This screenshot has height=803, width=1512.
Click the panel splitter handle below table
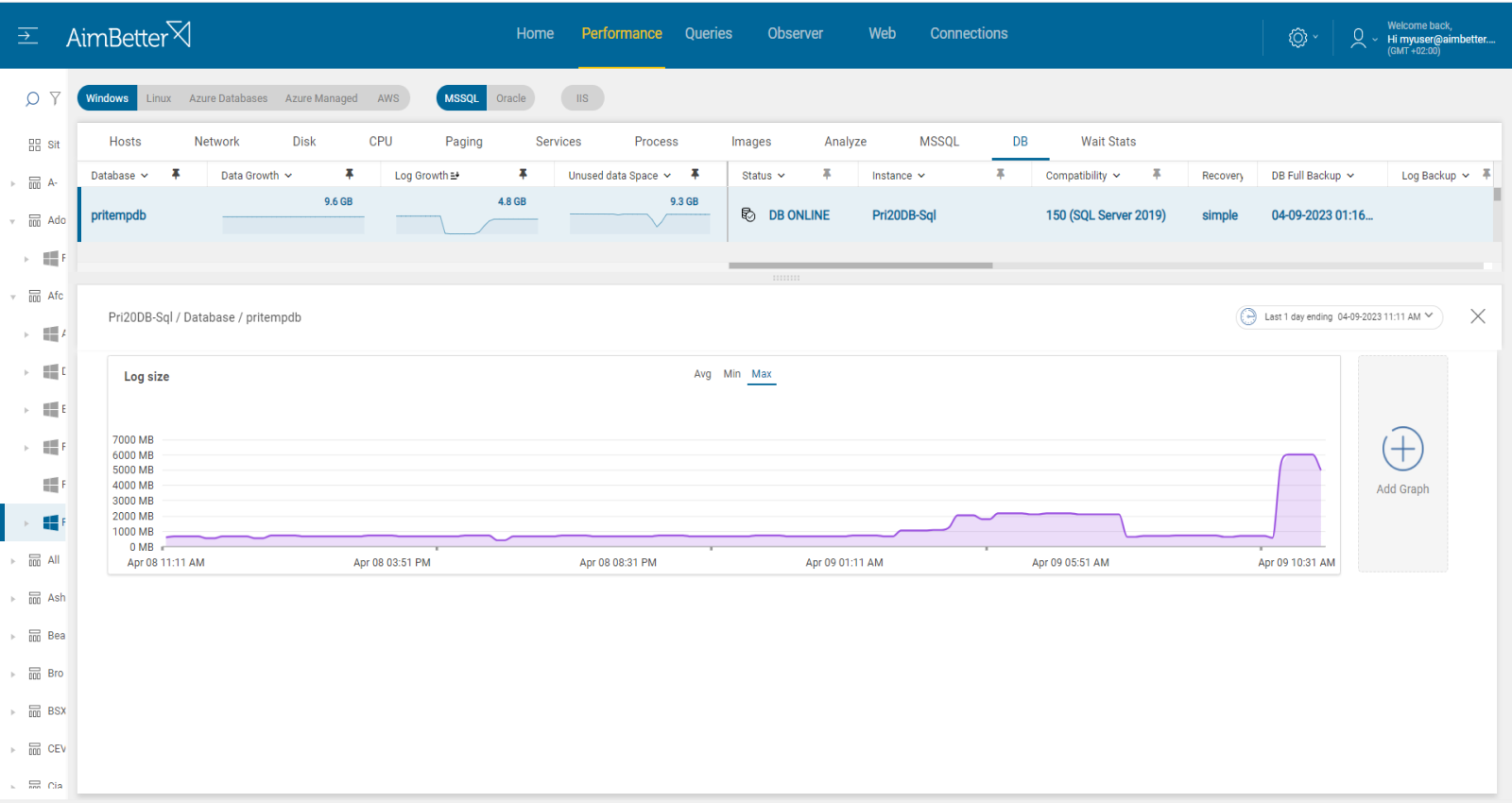[786, 278]
